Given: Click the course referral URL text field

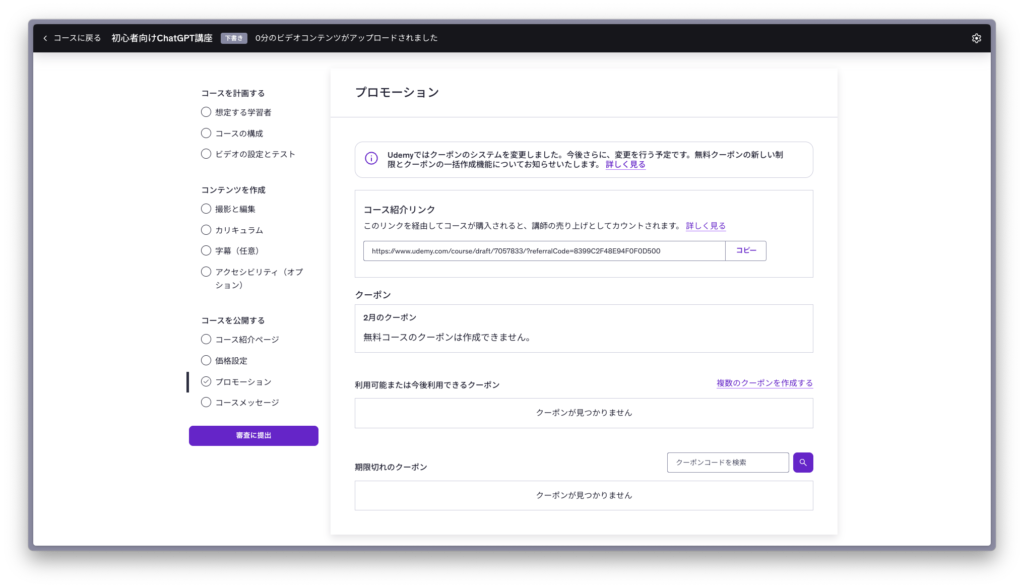Looking at the screenshot, I should click(543, 251).
